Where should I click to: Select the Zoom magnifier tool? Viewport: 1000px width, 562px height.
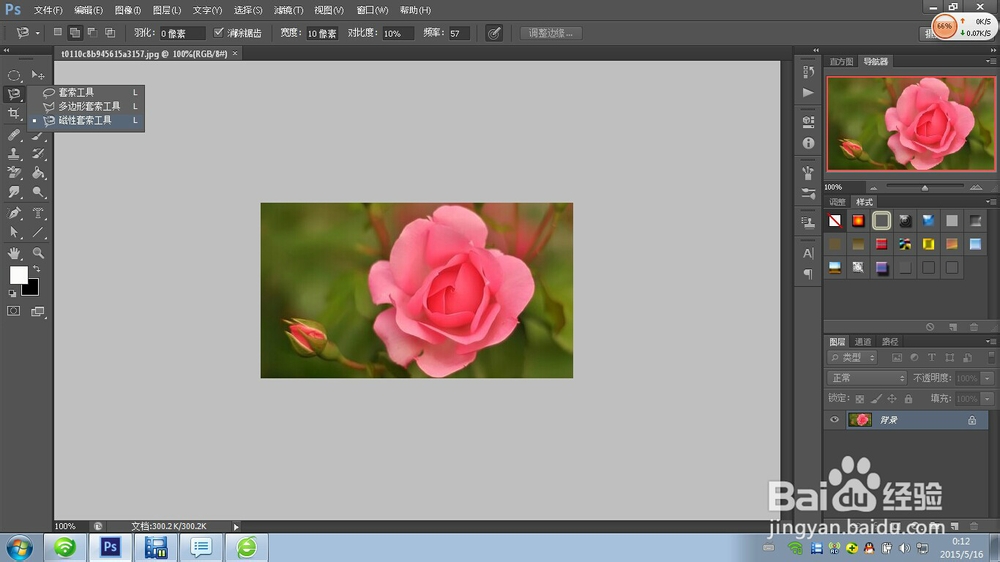click(38, 253)
